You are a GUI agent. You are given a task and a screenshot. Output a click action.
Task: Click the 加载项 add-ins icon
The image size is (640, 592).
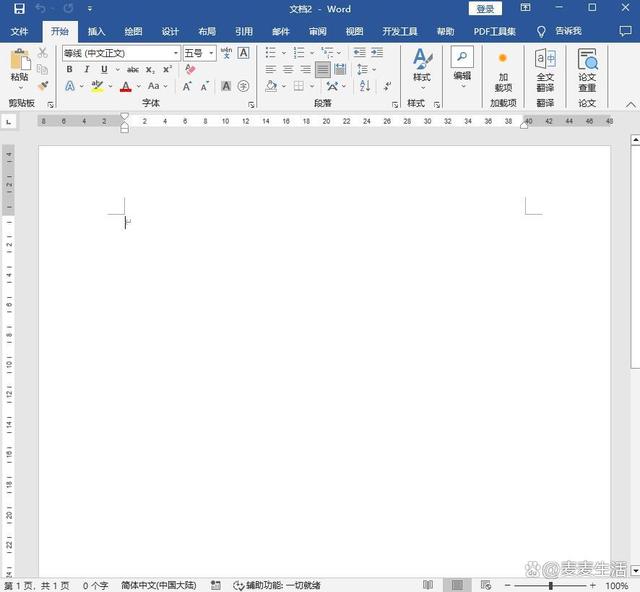tap(503, 70)
